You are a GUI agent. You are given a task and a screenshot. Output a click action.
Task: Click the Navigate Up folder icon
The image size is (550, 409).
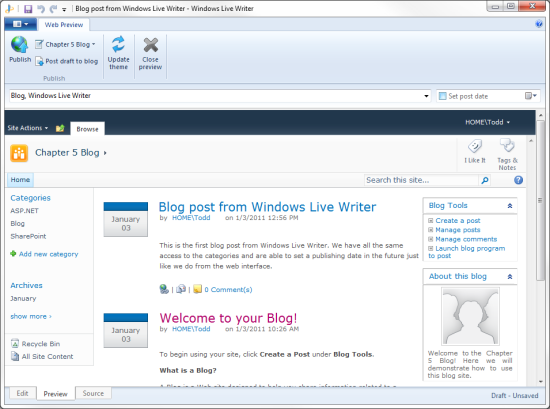[60, 128]
